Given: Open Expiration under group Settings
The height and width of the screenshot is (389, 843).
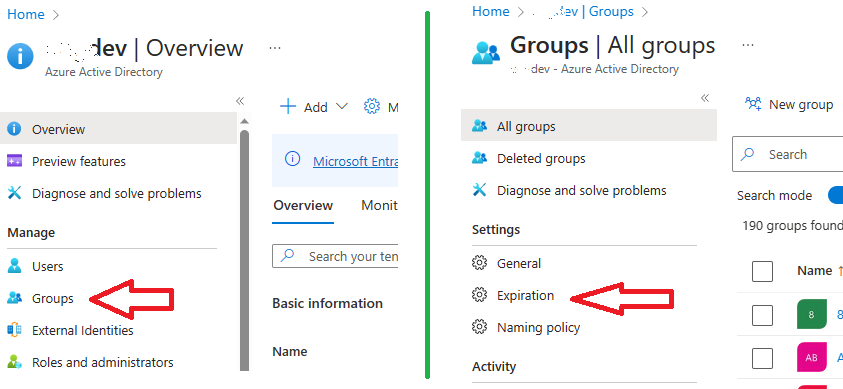Looking at the screenshot, I should coord(525,296).
